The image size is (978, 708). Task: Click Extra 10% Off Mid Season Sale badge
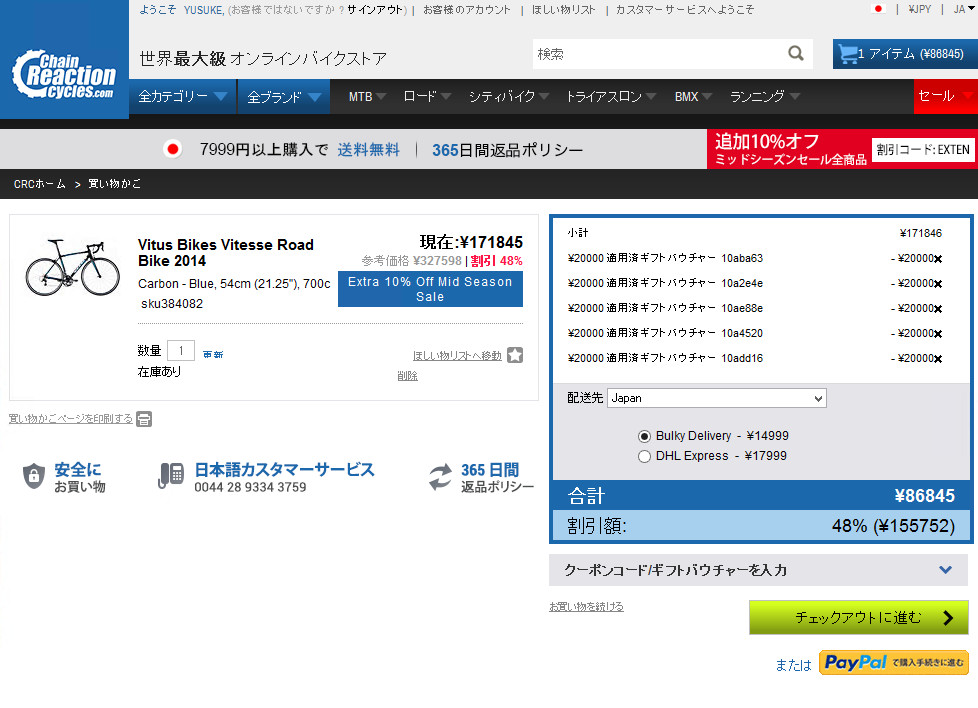point(430,289)
